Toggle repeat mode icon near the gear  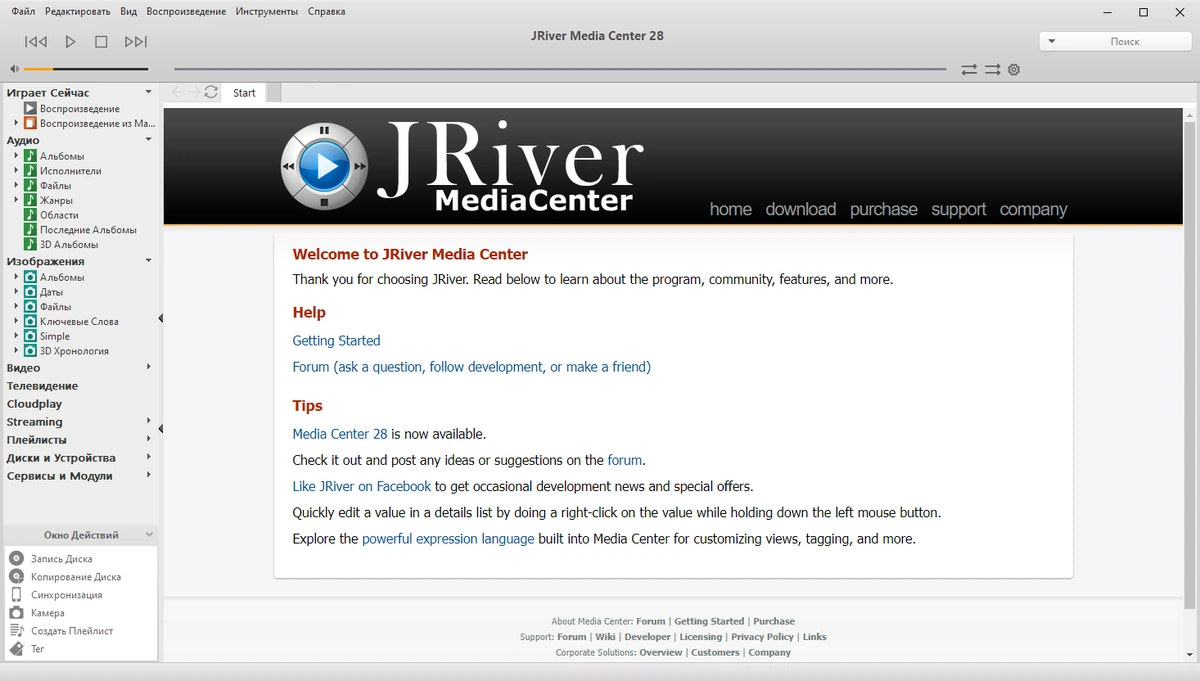pos(969,70)
